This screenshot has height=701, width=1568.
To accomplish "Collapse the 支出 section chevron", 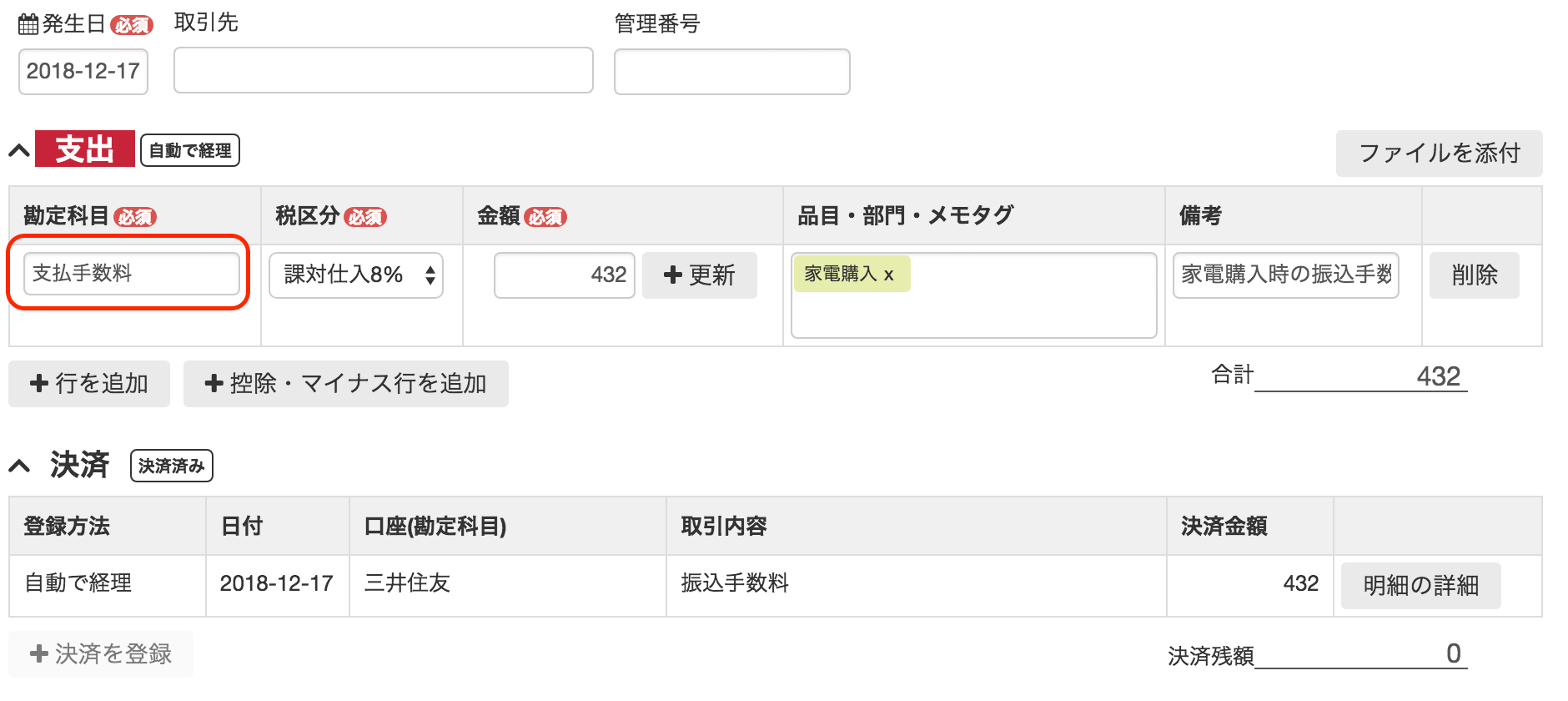I will [19, 151].
